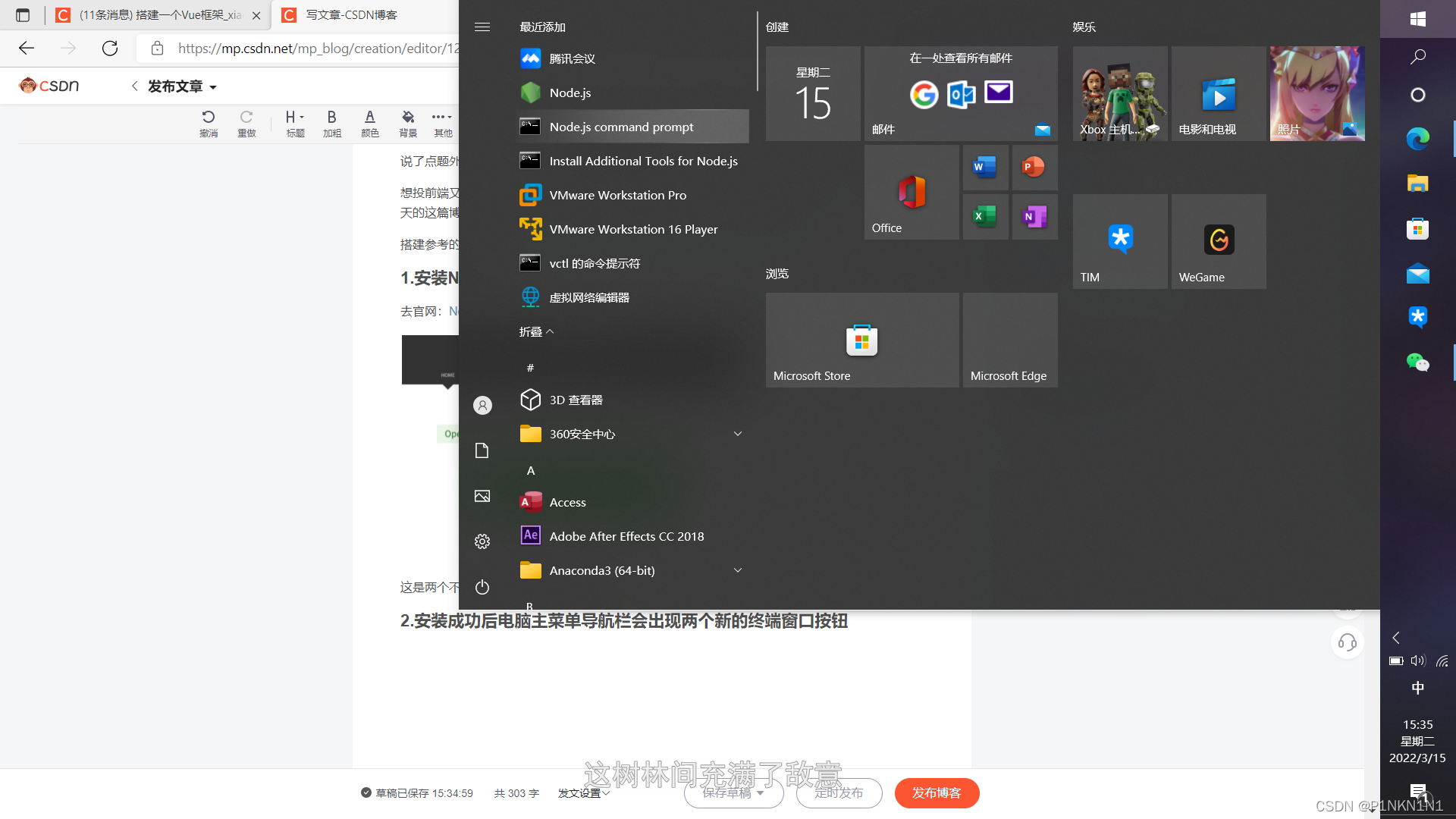Open the text color (颜色) tool

coord(370,118)
